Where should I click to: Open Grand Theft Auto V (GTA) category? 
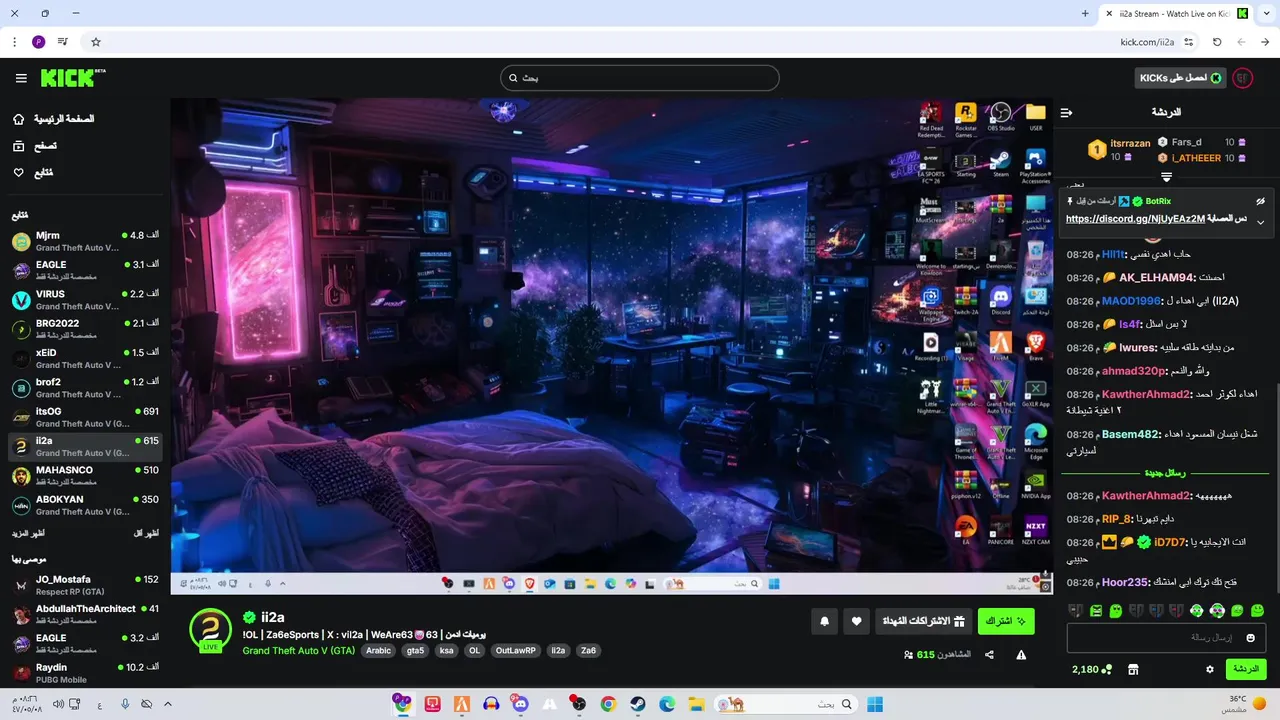pos(298,650)
